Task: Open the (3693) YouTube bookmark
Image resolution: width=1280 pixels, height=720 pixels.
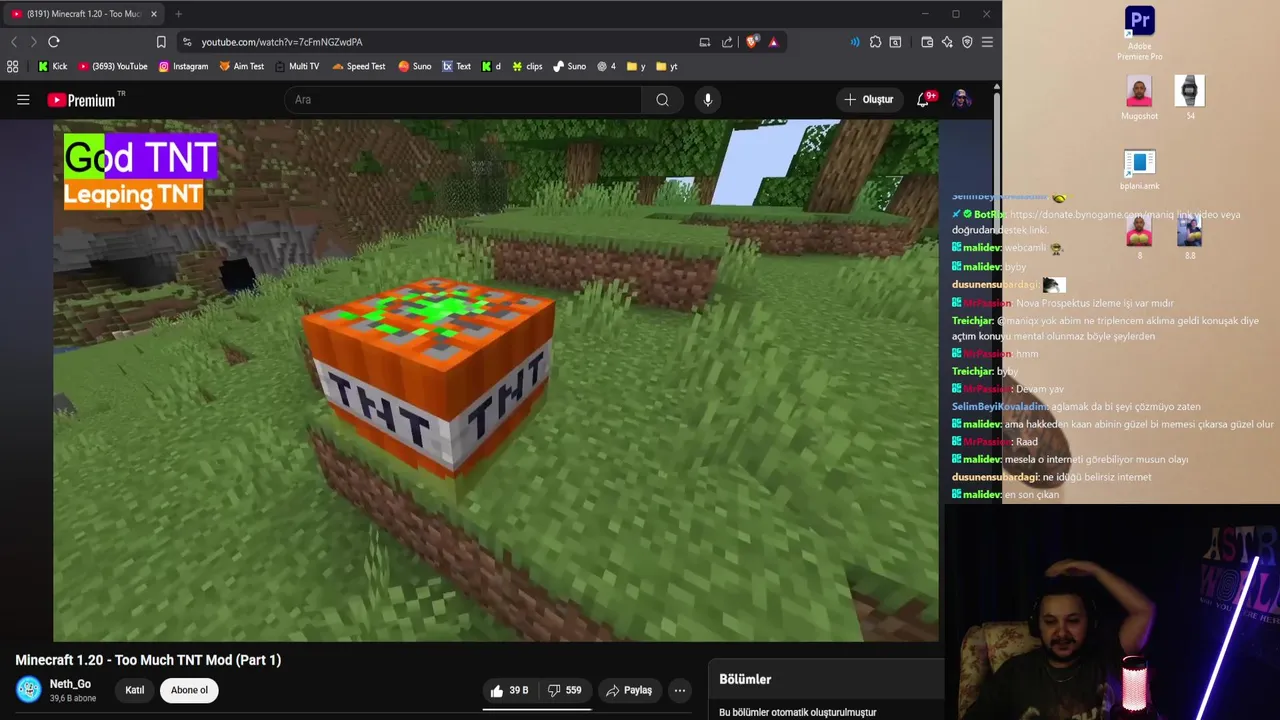Action: point(112,67)
